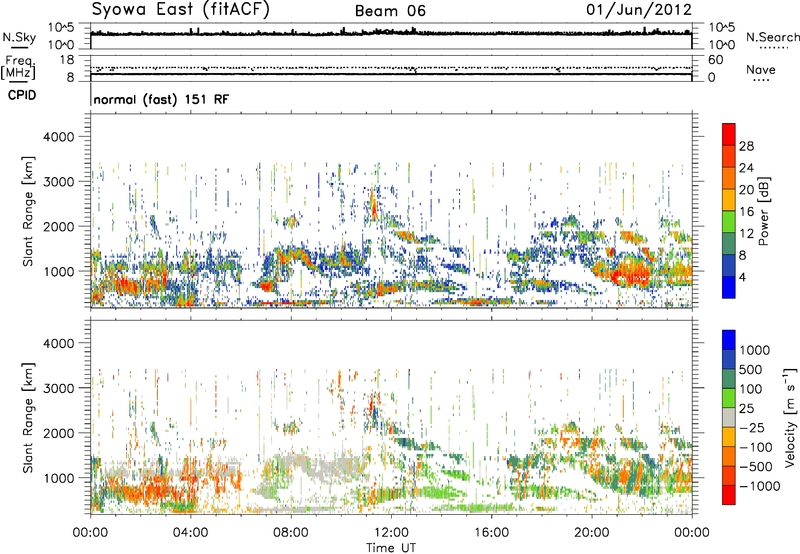Click the "4000" tick of the power panel
The height and width of the screenshot is (554, 800).
click(x=58, y=137)
